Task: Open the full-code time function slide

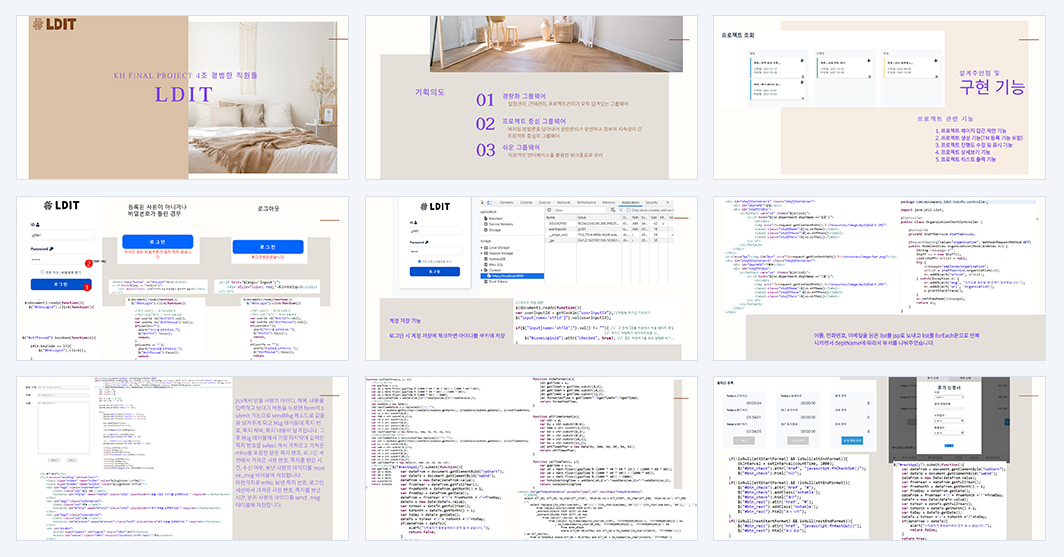Action: point(531,459)
